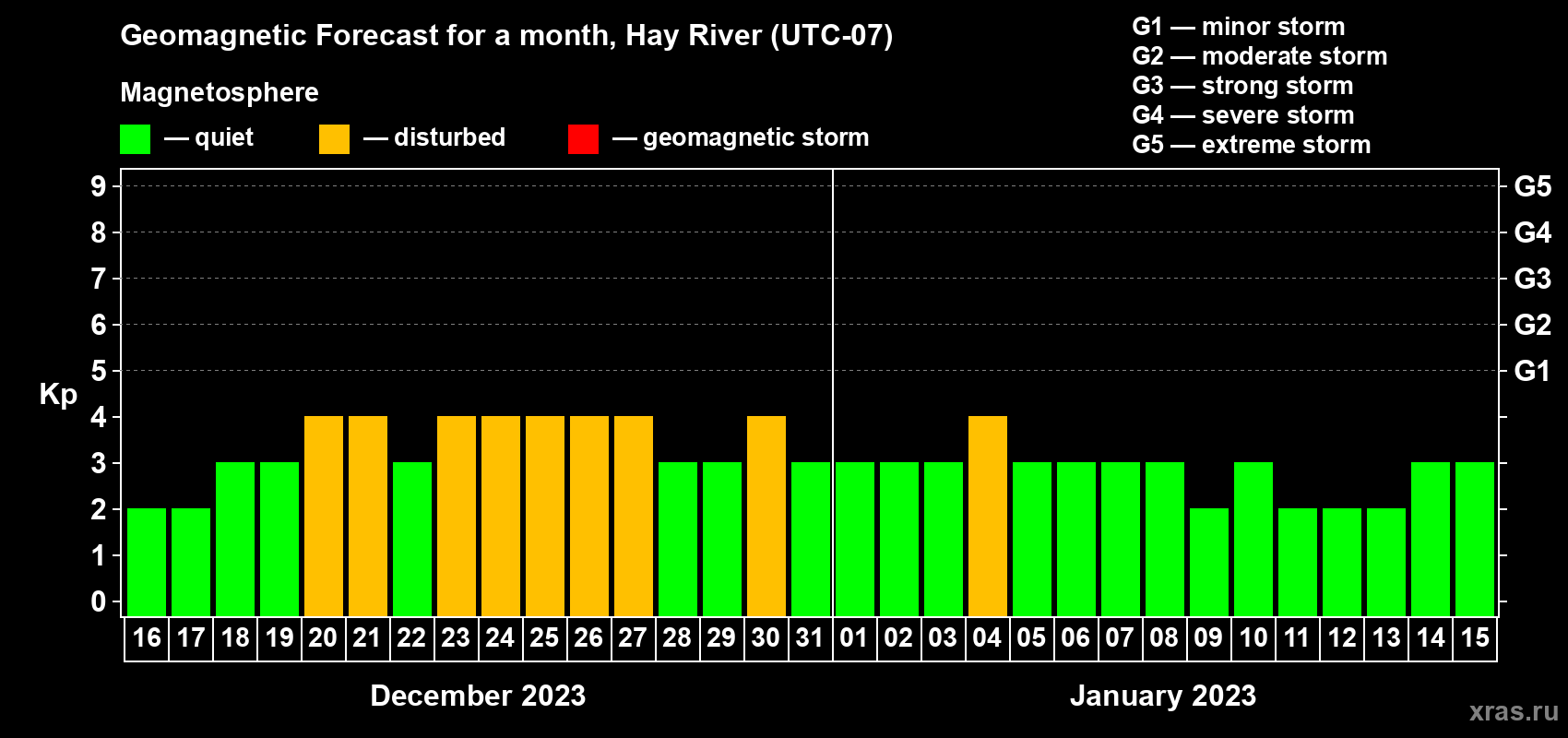Click the 'G5 — extreme storm' legend text
1568x738 pixels.
coord(1252,145)
